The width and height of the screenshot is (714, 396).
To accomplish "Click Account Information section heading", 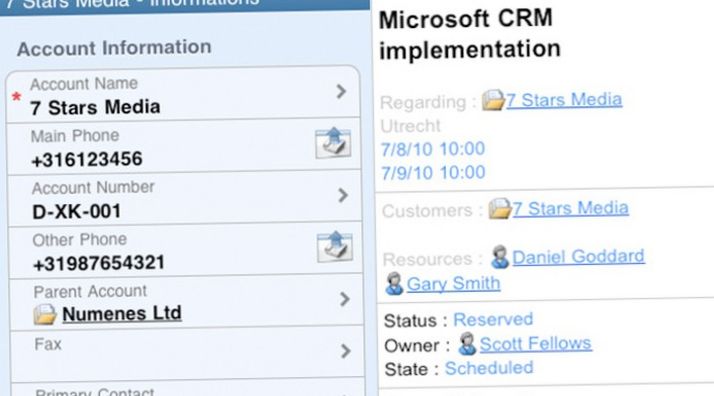I will (x=114, y=48).
